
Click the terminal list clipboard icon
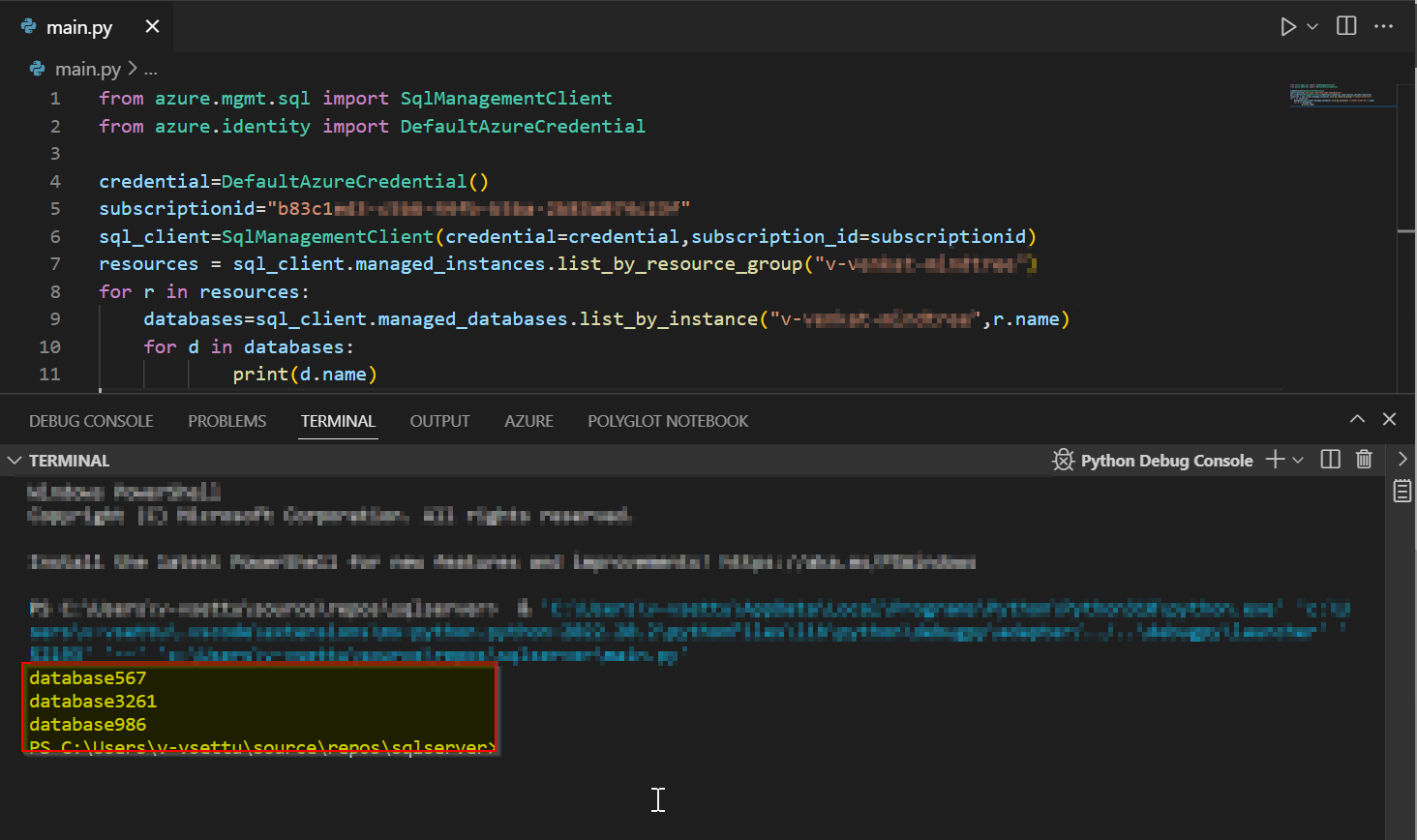pos(1402,491)
